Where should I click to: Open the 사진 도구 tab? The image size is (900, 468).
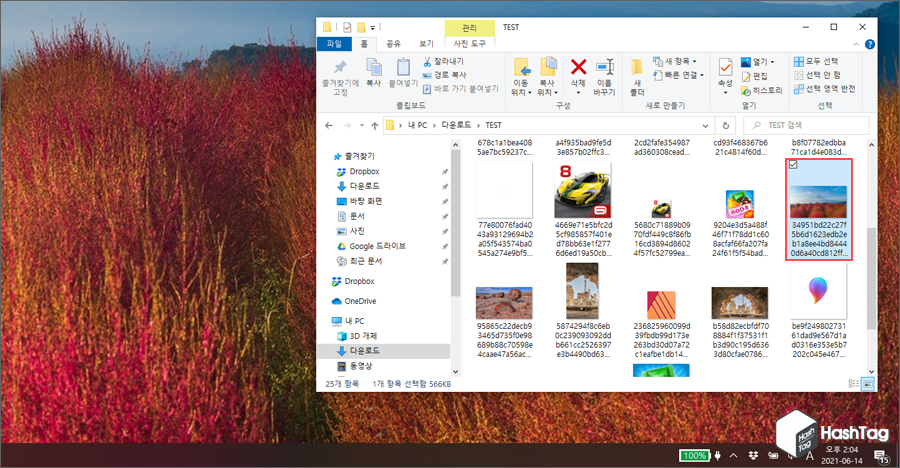pyautogui.click(x=470, y=44)
